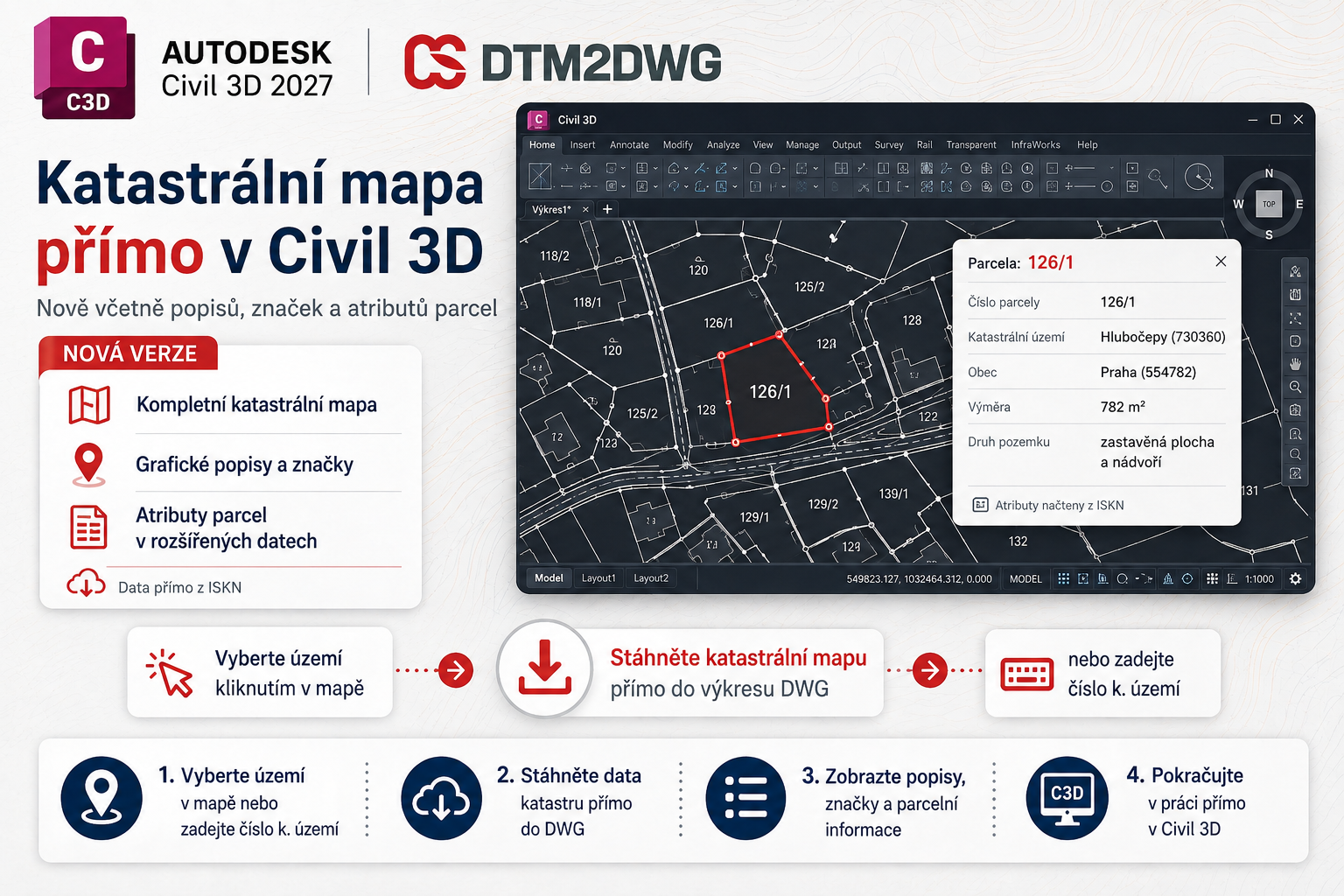This screenshot has width=1344, height=896.
Task: Click the step 1 location pin icon
Action: 101,798
